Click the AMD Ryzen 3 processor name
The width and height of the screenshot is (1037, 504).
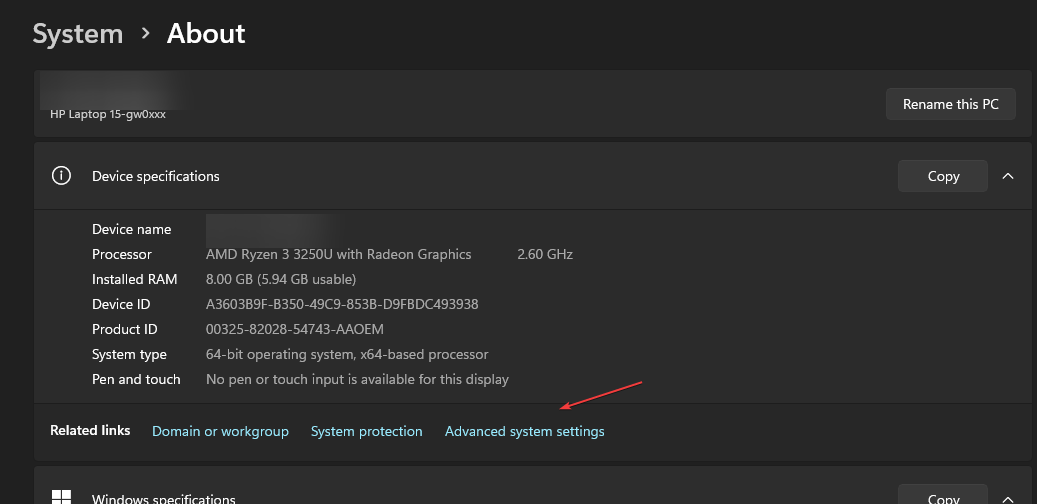pyautogui.click(x=338, y=254)
